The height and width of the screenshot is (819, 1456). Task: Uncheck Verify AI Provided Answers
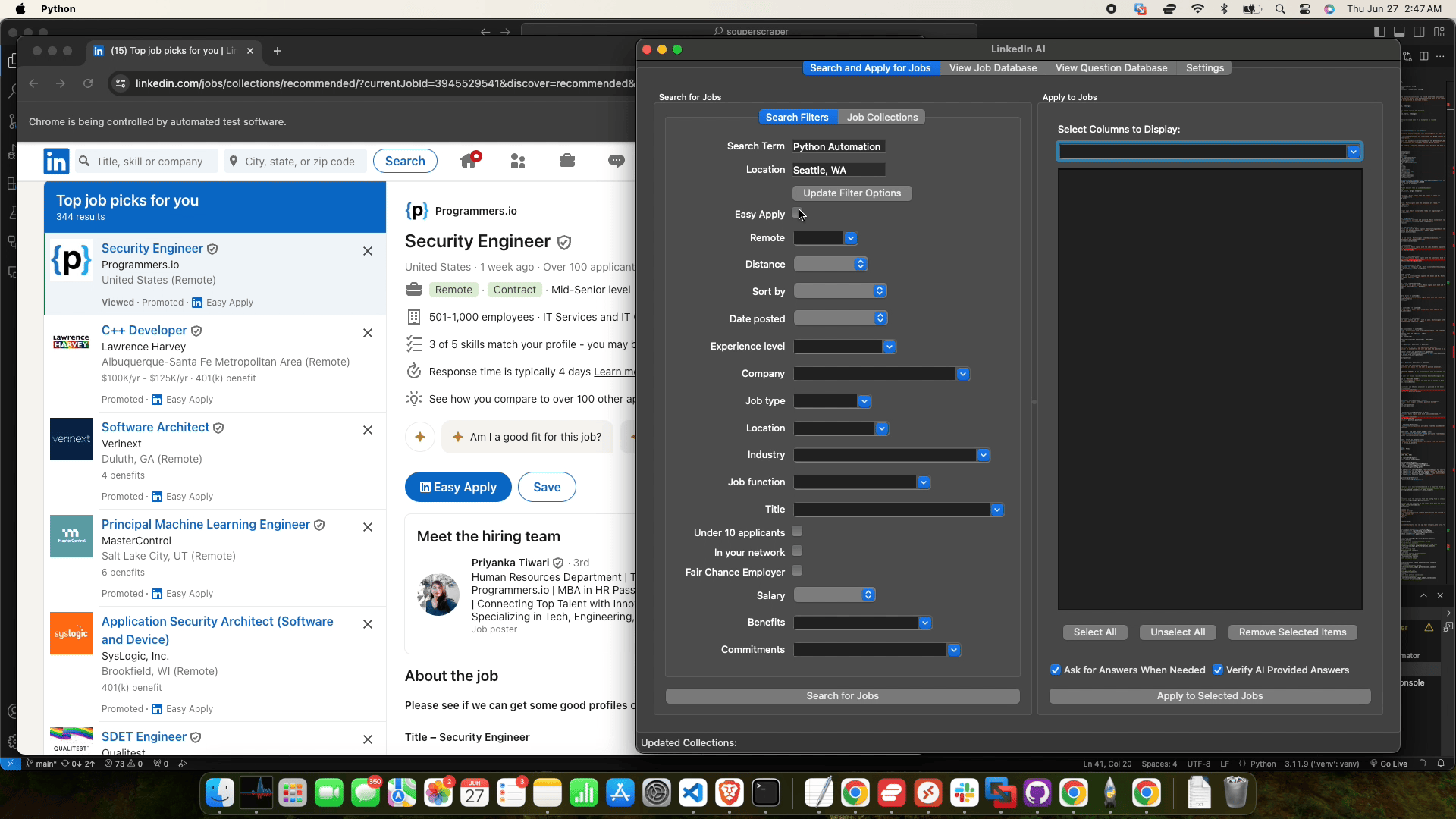point(1218,670)
